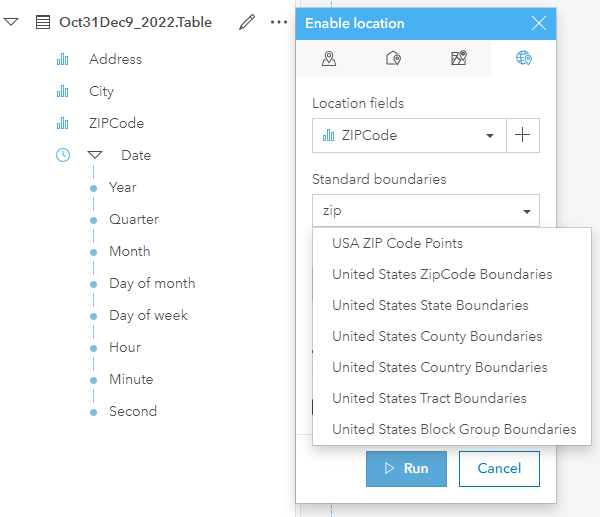Close the Enable location dialog
The width and height of the screenshot is (600, 517).
[539, 23]
